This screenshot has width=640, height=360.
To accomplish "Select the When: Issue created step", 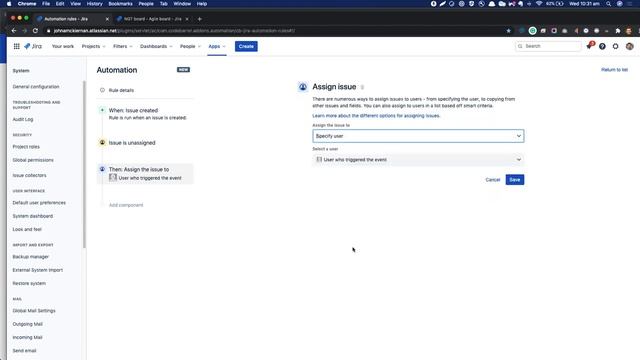I will 145,114.
